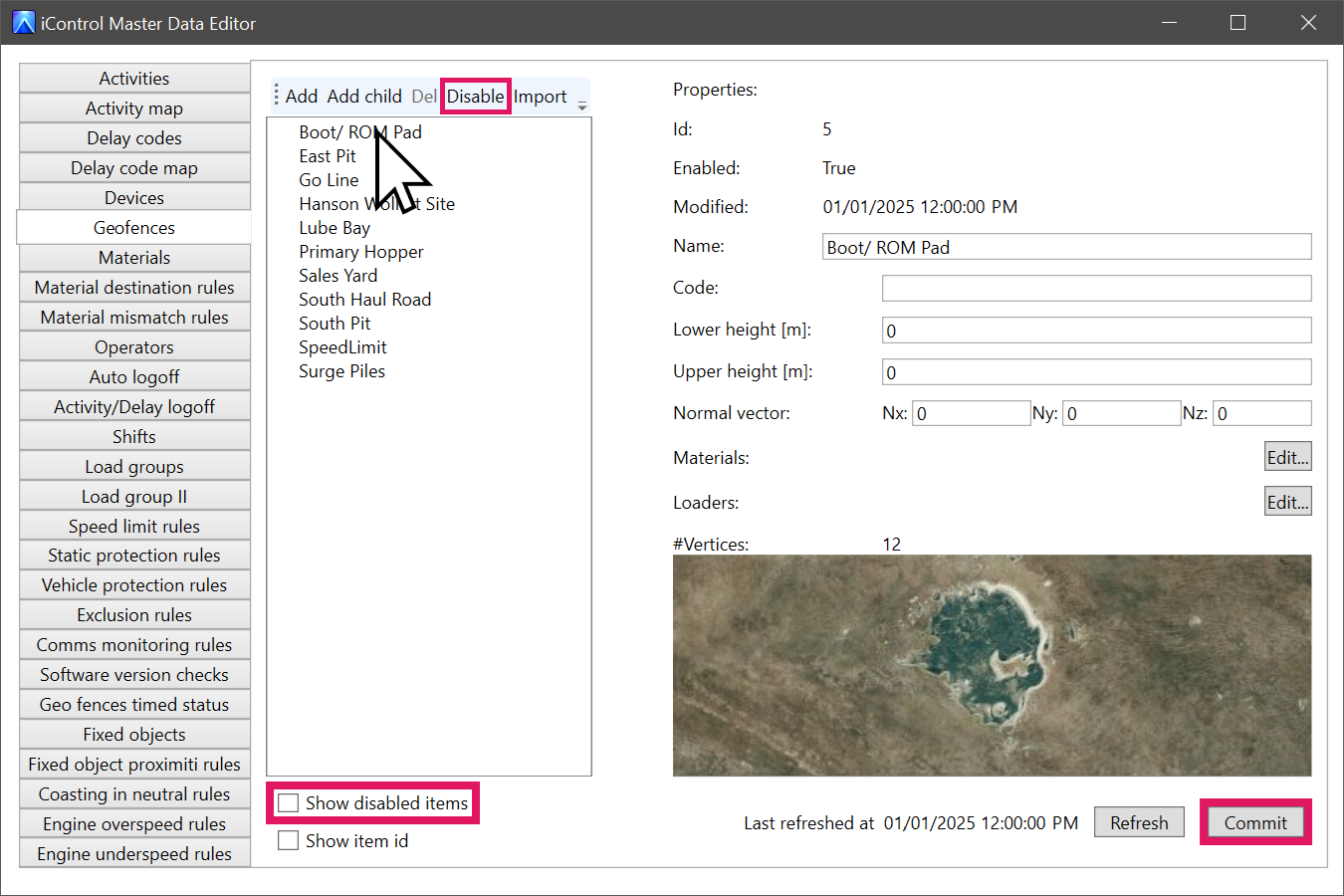Select South Pit geofence
1344x896 pixels.
pos(335,324)
